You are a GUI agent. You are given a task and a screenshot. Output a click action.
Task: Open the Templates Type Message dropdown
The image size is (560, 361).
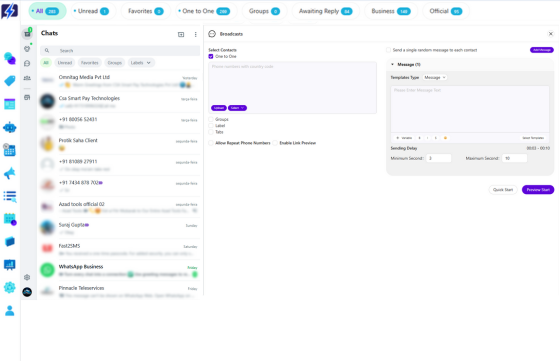click(435, 77)
